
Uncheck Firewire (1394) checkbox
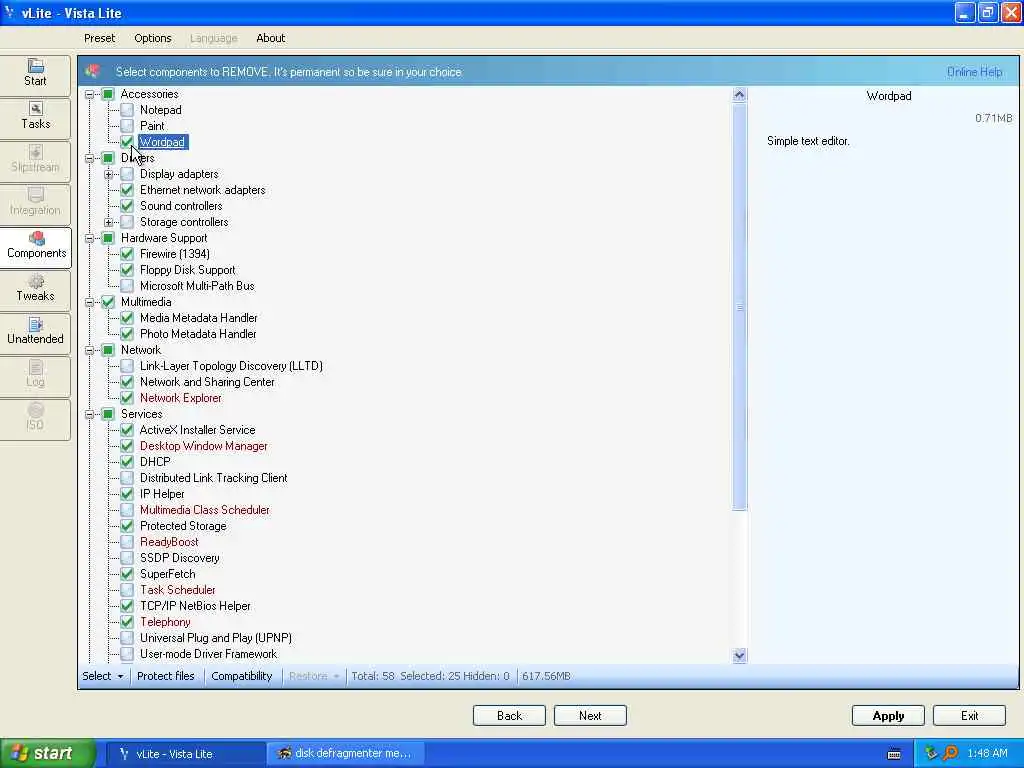point(127,254)
